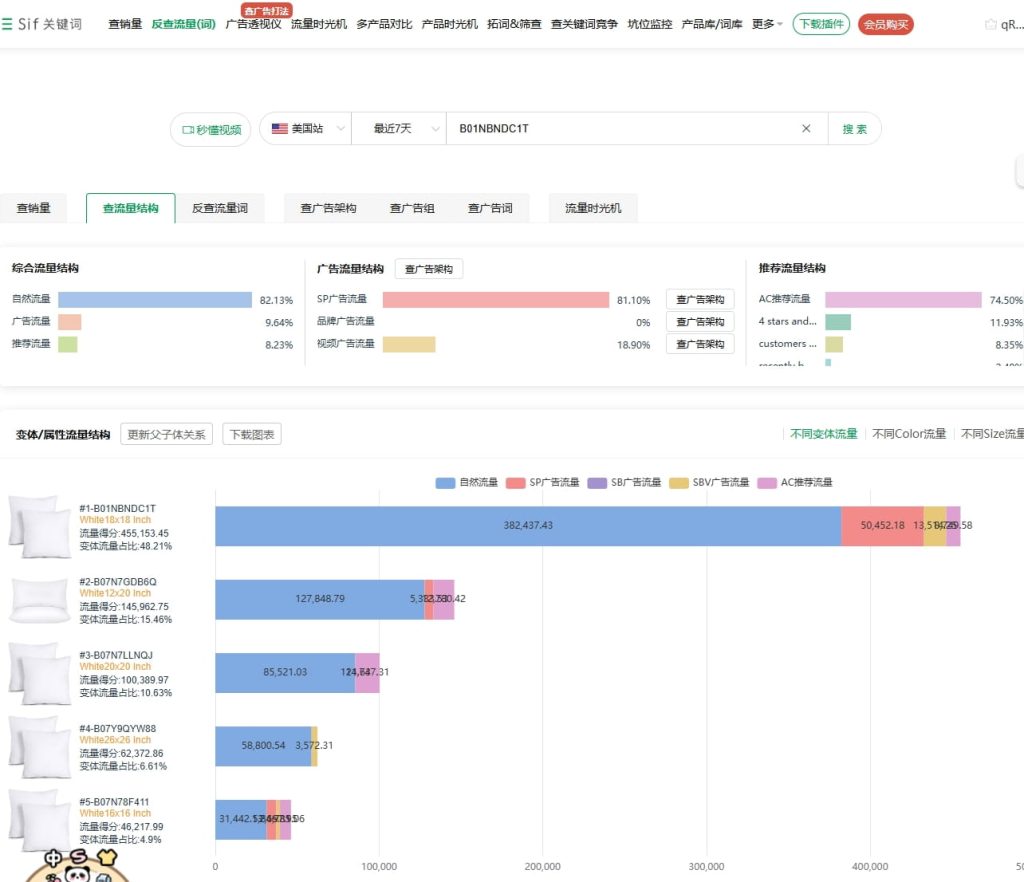Open the White18x18 Inch pillow thumbnail

click(40, 526)
